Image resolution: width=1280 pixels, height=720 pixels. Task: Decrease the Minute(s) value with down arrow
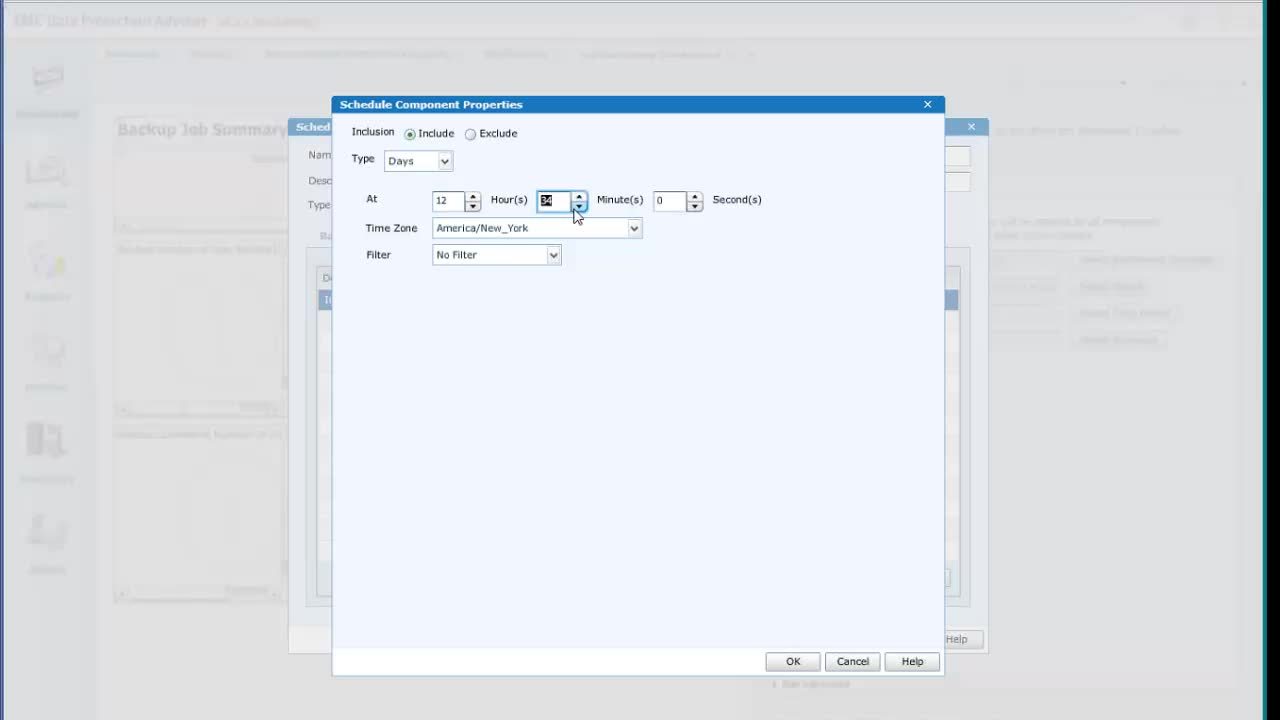point(579,206)
